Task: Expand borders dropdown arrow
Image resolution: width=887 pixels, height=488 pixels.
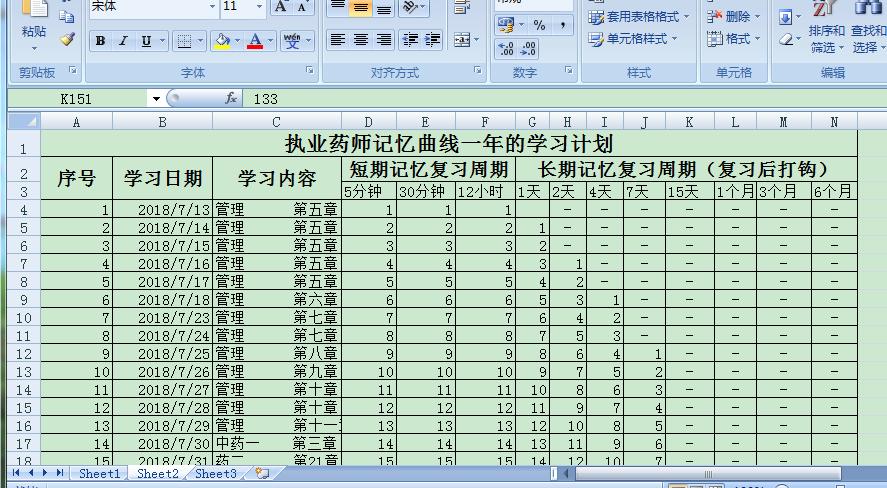Action: (x=200, y=41)
